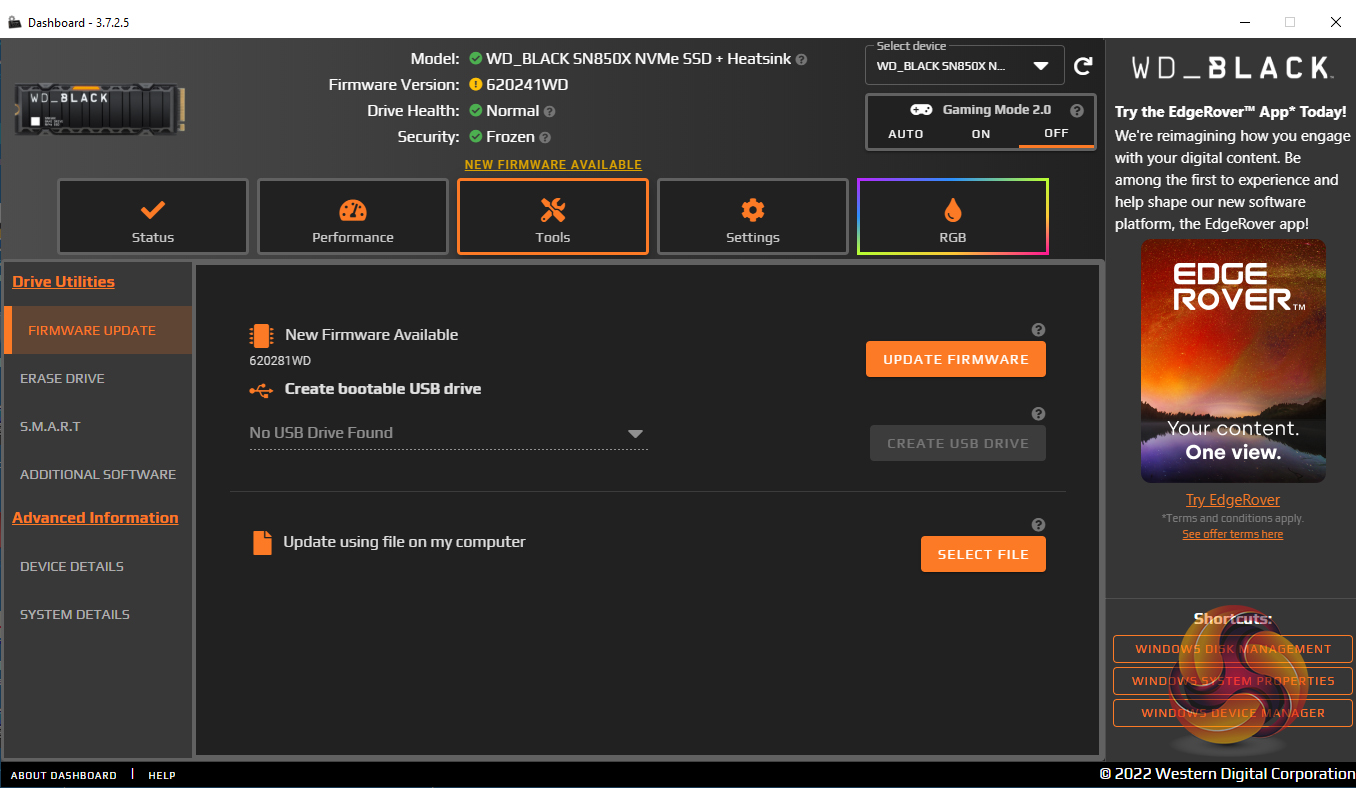Click the Drive Health status check icon

pyautogui.click(x=476, y=111)
